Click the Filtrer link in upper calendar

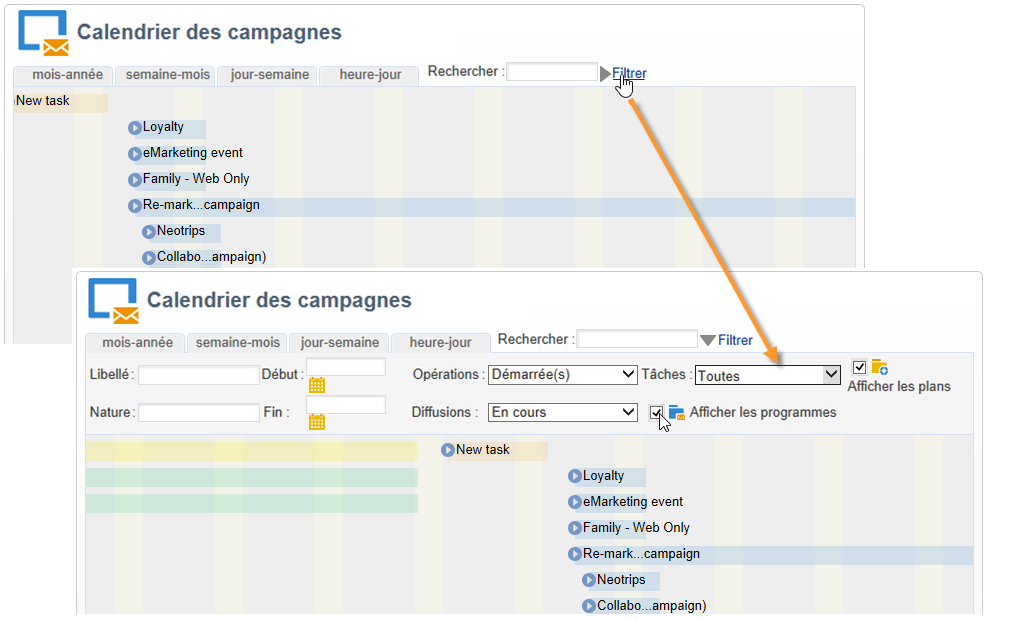[x=629, y=73]
